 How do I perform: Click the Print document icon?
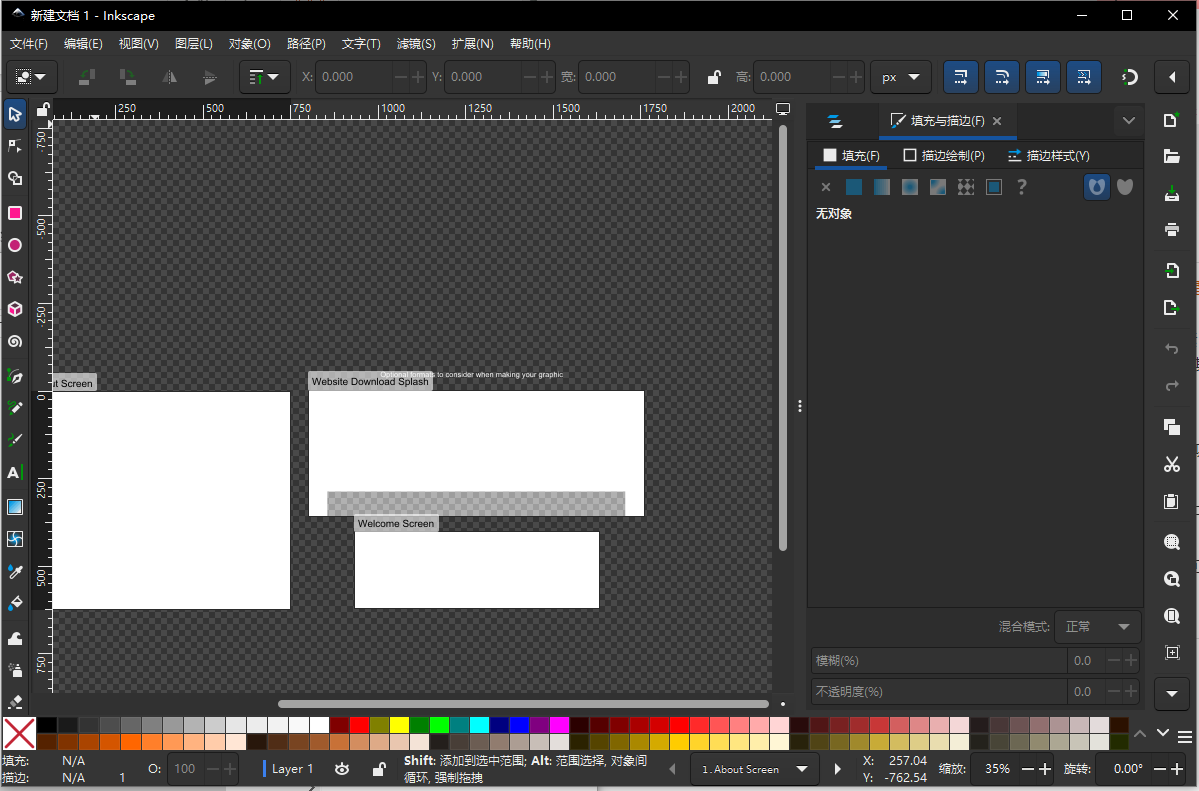(x=1172, y=229)
